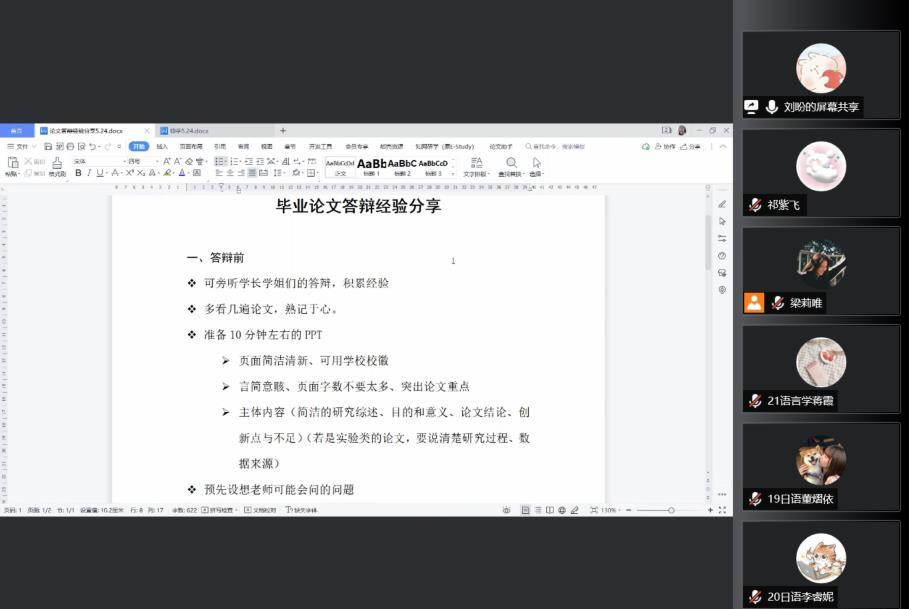Screen dimensions: 909x609
Task: Open the font size dropdown
Action: pyautogui.click(x=142, y=161)
